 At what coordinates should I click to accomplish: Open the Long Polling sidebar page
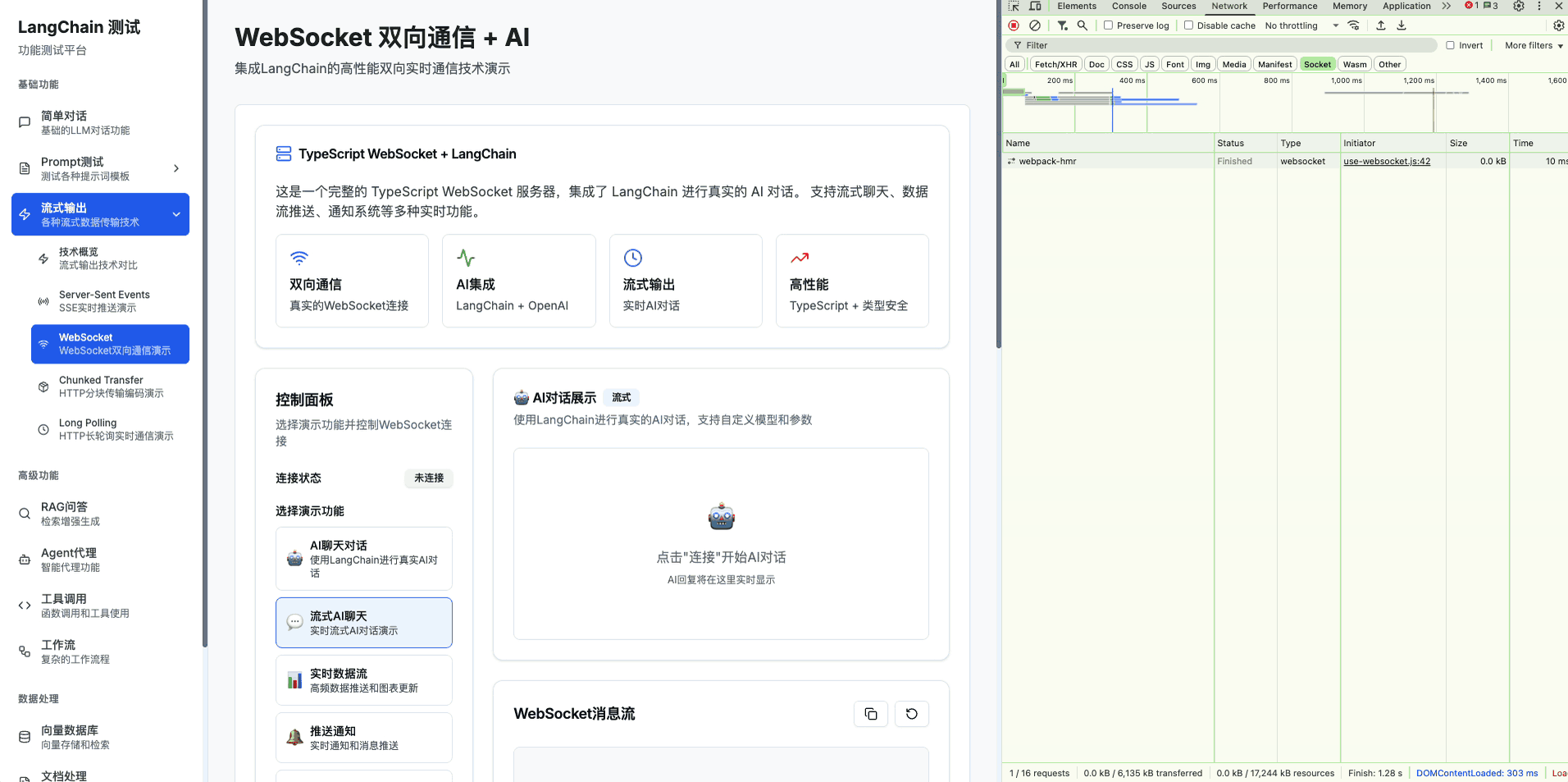coord(110,429)
